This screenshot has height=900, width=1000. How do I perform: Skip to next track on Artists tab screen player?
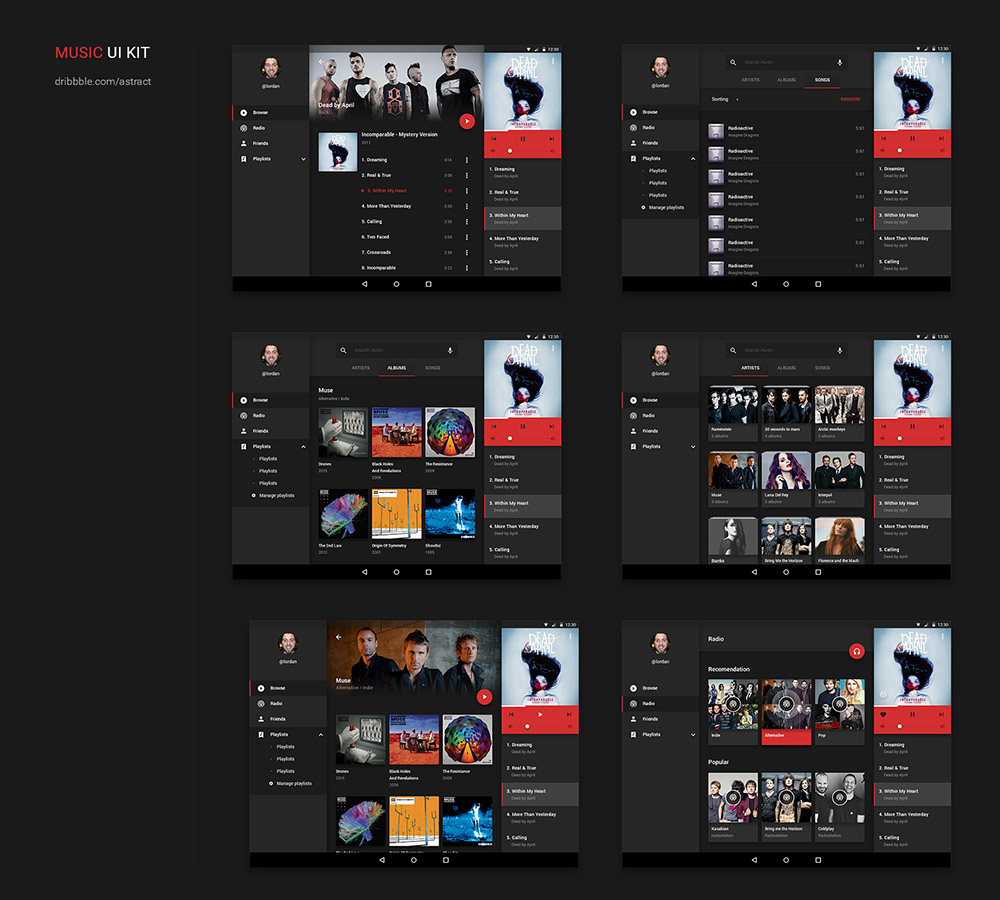click(941, 426)
